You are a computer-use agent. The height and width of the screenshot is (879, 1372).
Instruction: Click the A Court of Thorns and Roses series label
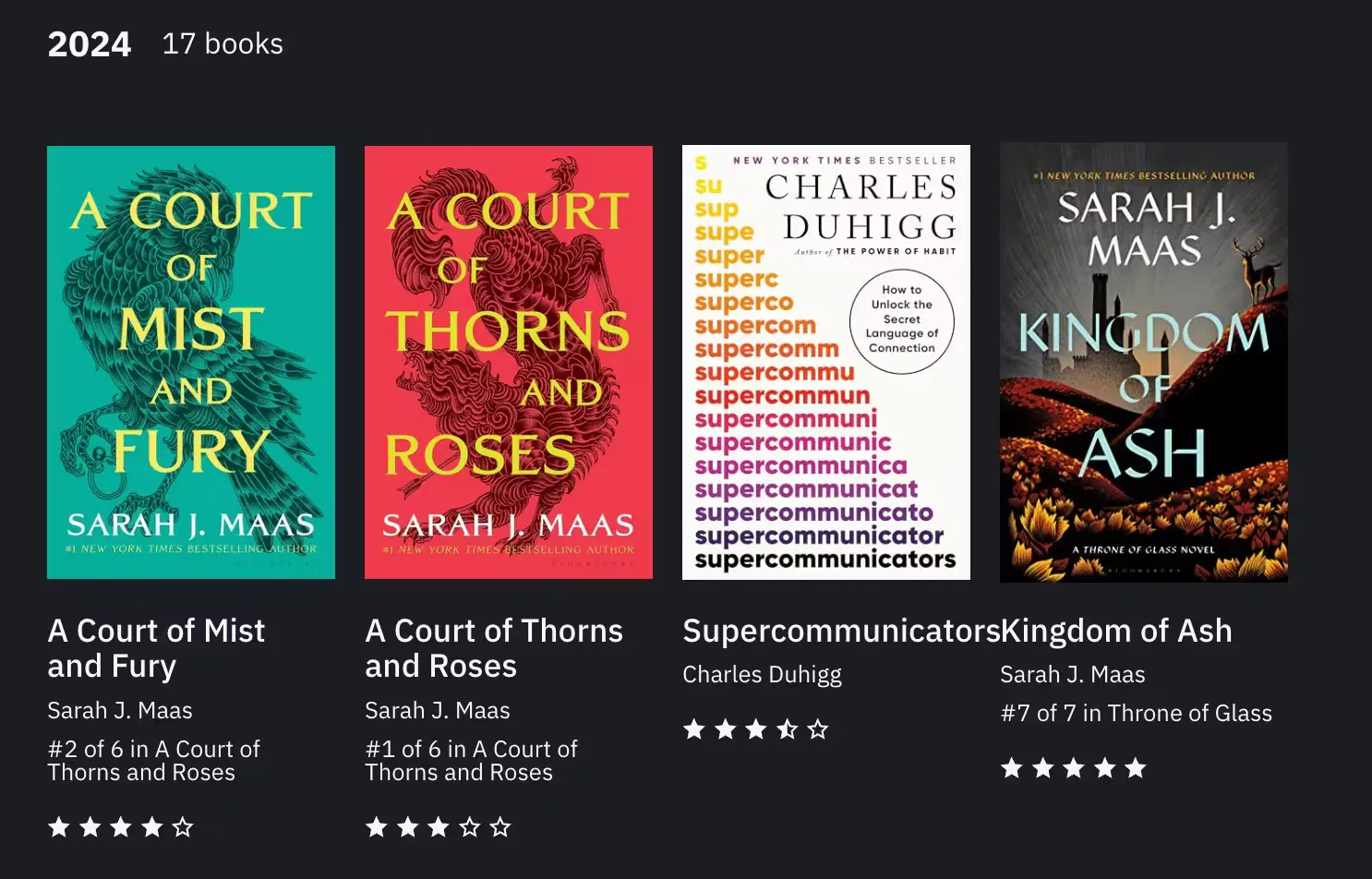pyautogui.click(x=472, y=760)
